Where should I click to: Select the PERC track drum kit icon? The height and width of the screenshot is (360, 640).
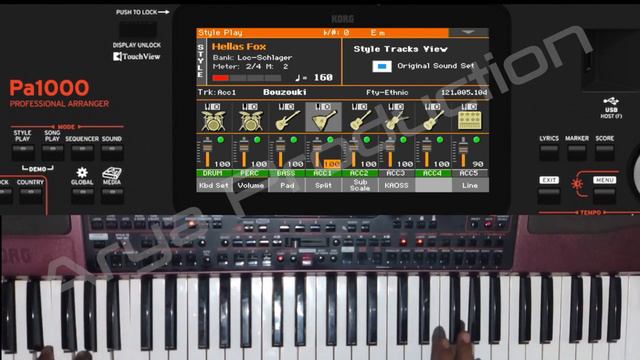click(x=250, y=120)
